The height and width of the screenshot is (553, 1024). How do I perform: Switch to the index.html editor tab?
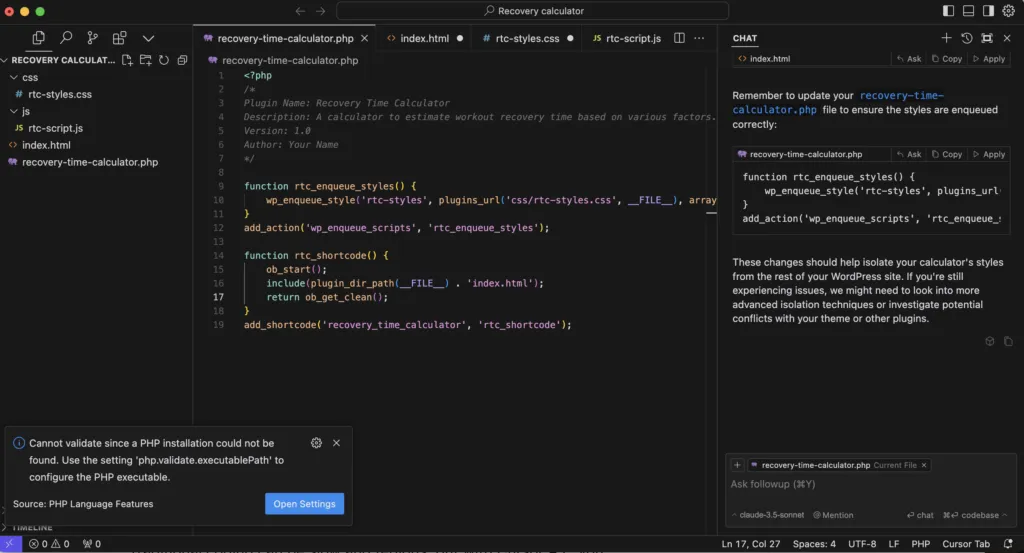[x=424, y=38]
